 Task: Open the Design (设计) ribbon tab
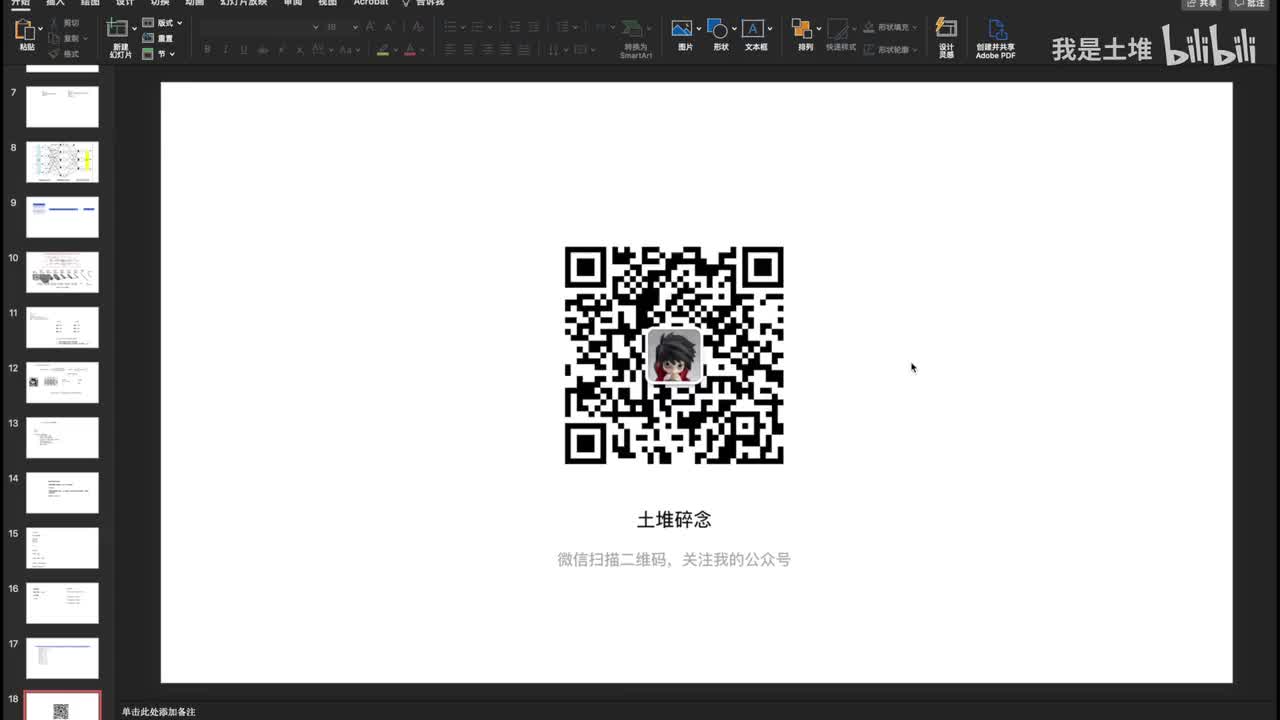tap(125, 3)
